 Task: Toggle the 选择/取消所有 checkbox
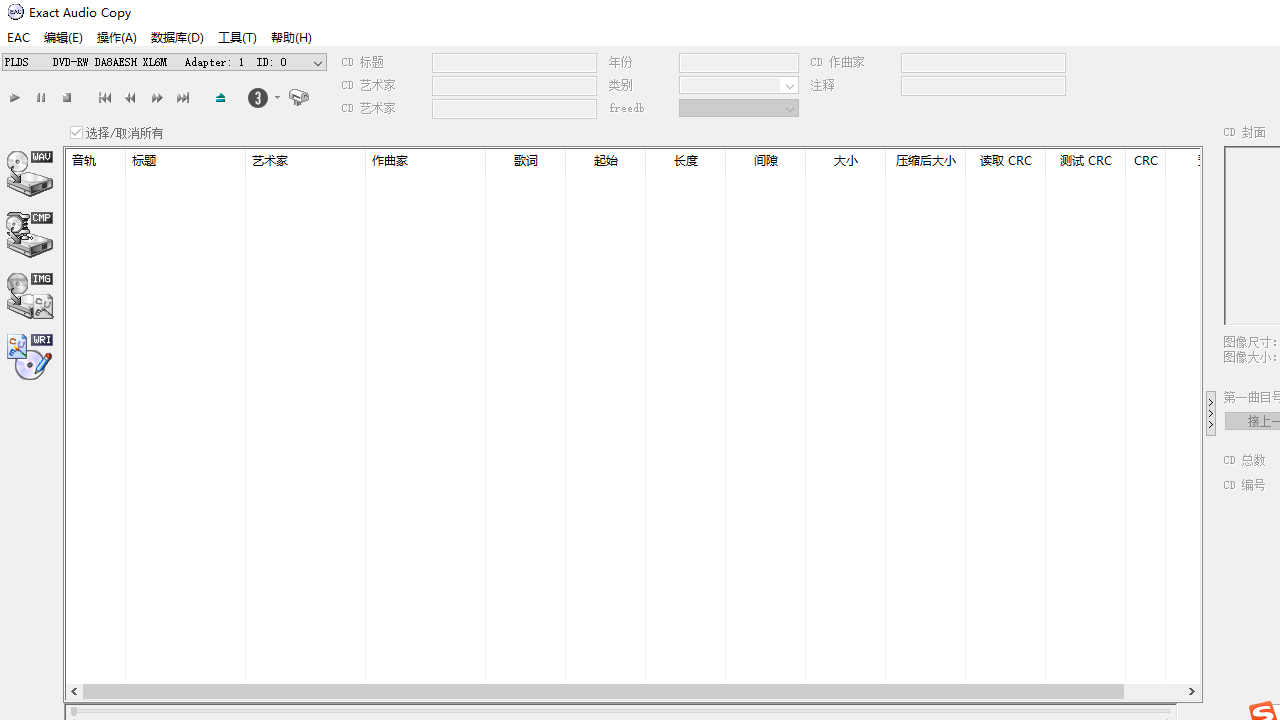click(76, 132)
